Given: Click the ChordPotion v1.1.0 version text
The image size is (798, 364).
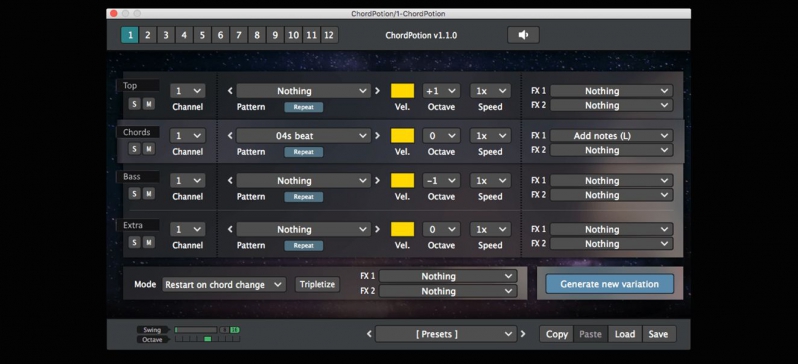Looking at the screenshot, I should 421,35.
